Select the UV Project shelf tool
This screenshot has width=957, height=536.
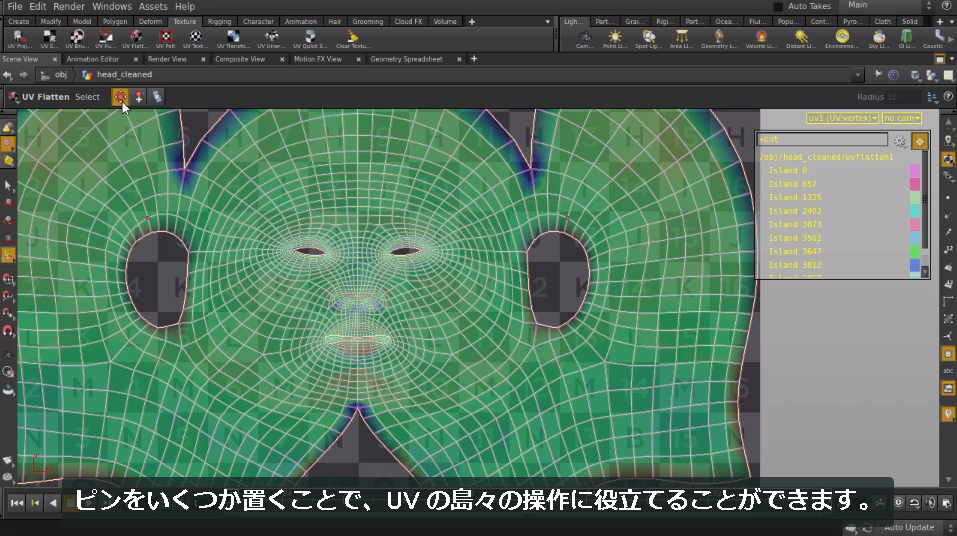19,39
